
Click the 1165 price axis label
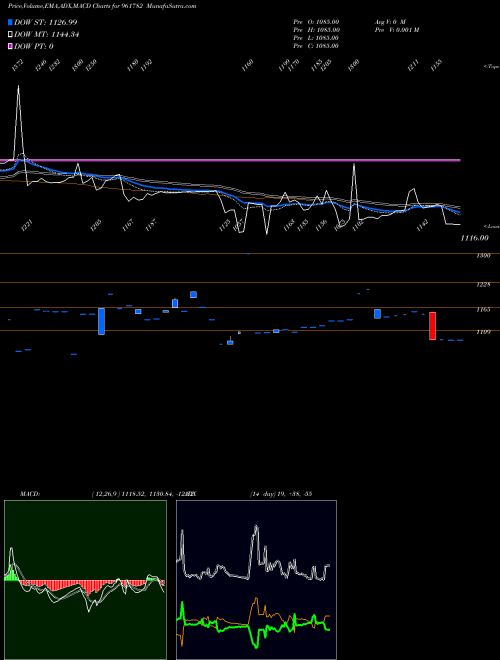pyautogui.click(x=483, y=309)
